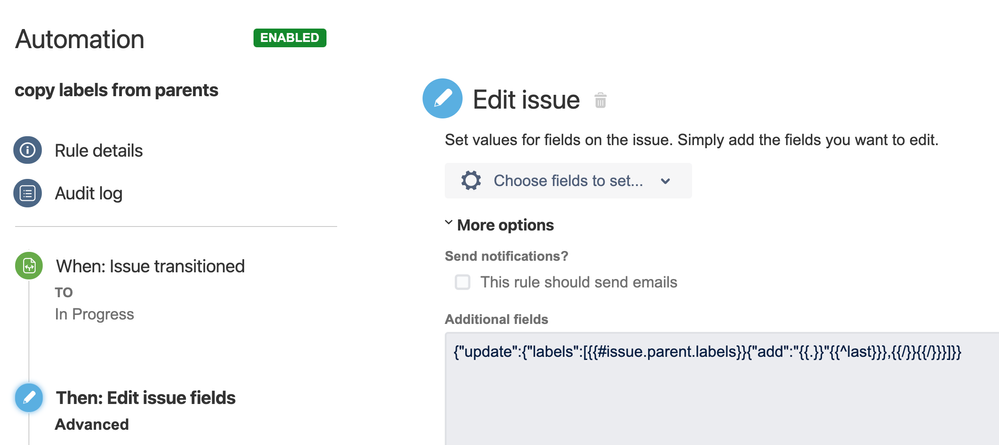The image size is (999, 445).
Task: Click the gear icon in Choose fields
Action: (x=471, y=180)
